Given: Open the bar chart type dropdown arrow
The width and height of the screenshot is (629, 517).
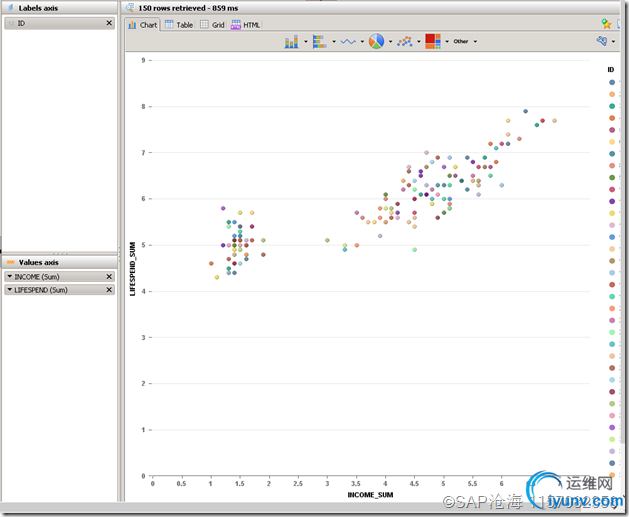Looking at the screenshot, I should click(306, 41).
